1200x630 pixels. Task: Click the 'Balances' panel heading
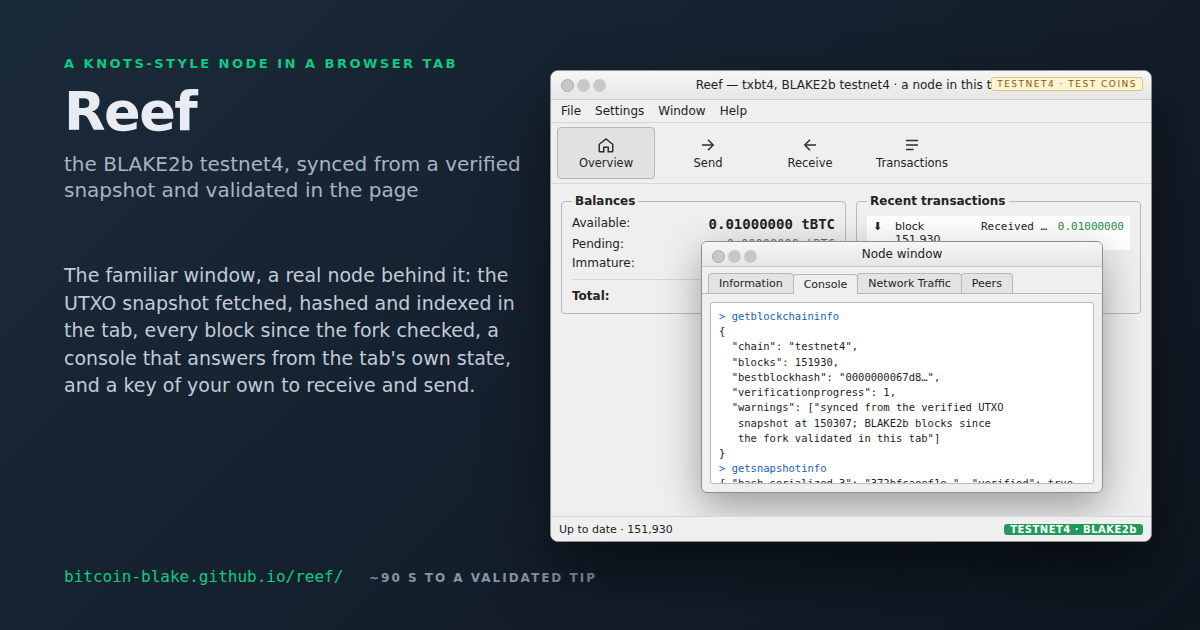tap(605, 200)
